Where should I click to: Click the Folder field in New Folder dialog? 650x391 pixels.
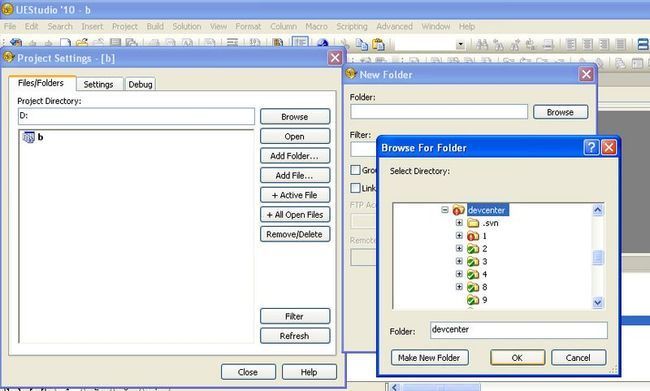click(439, 112)
